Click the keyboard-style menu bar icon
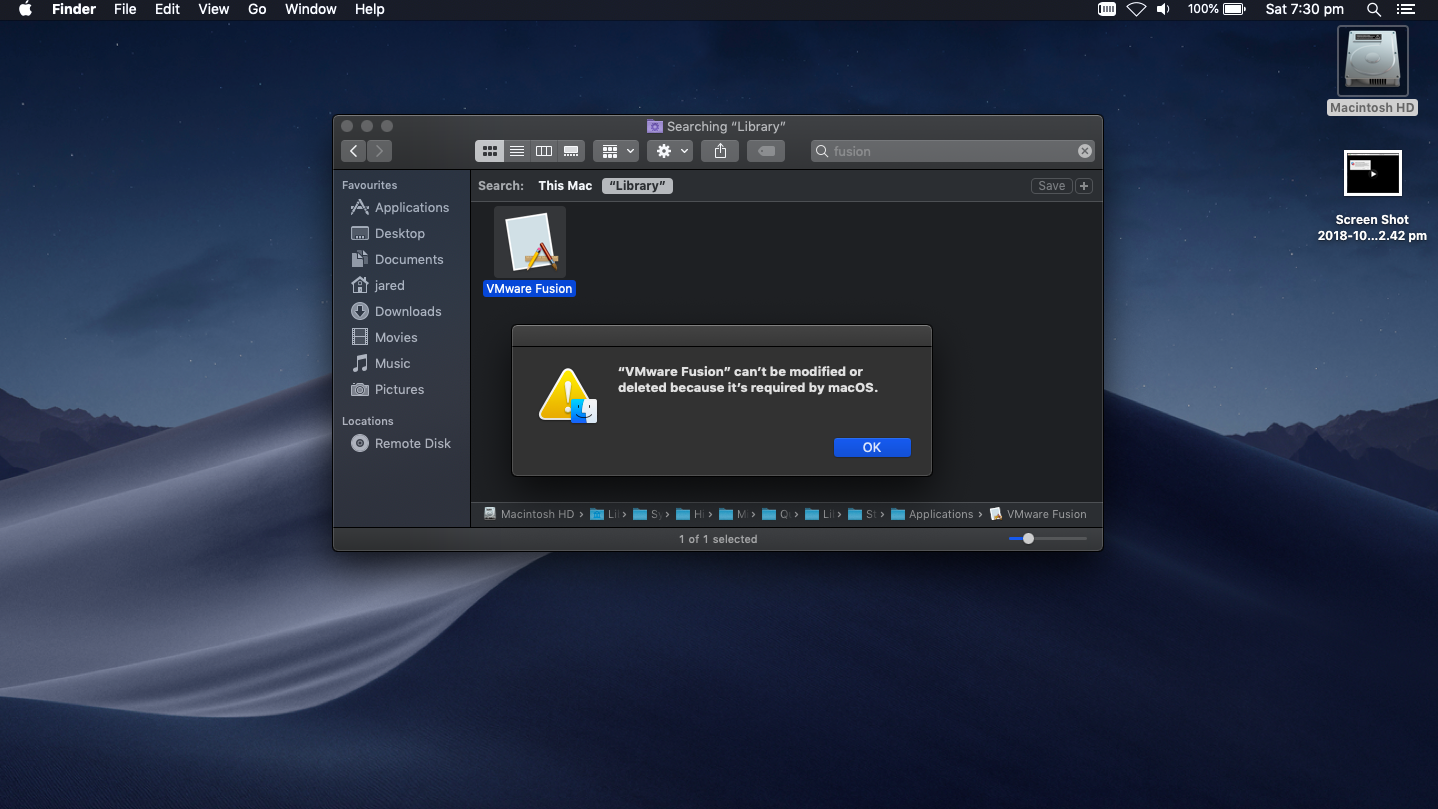 [x=1107, y=9]
